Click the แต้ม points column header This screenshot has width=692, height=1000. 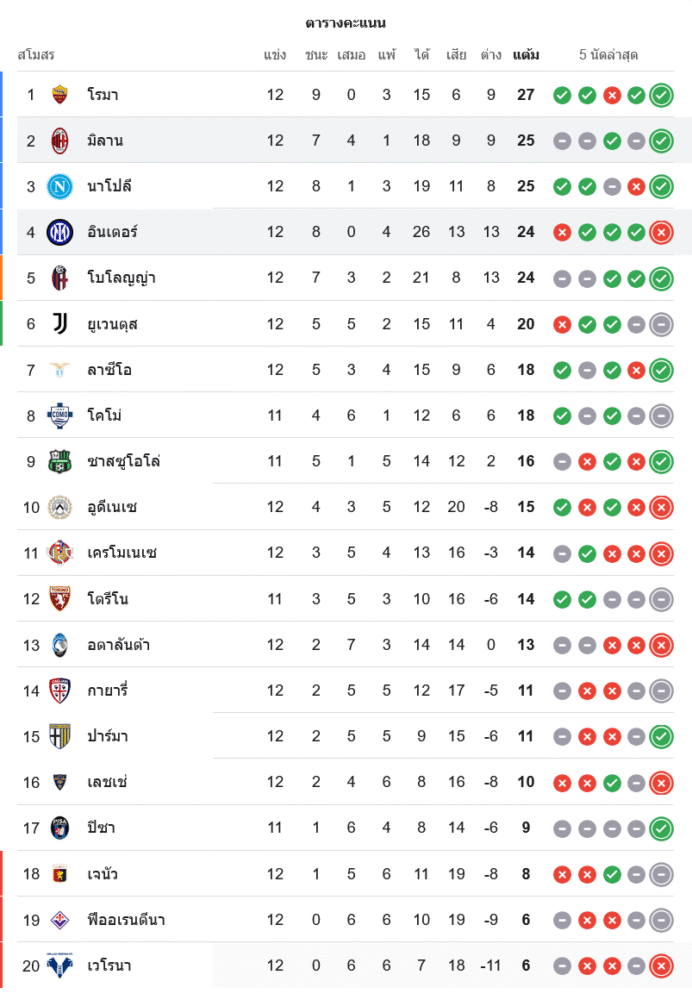[526, 55]
